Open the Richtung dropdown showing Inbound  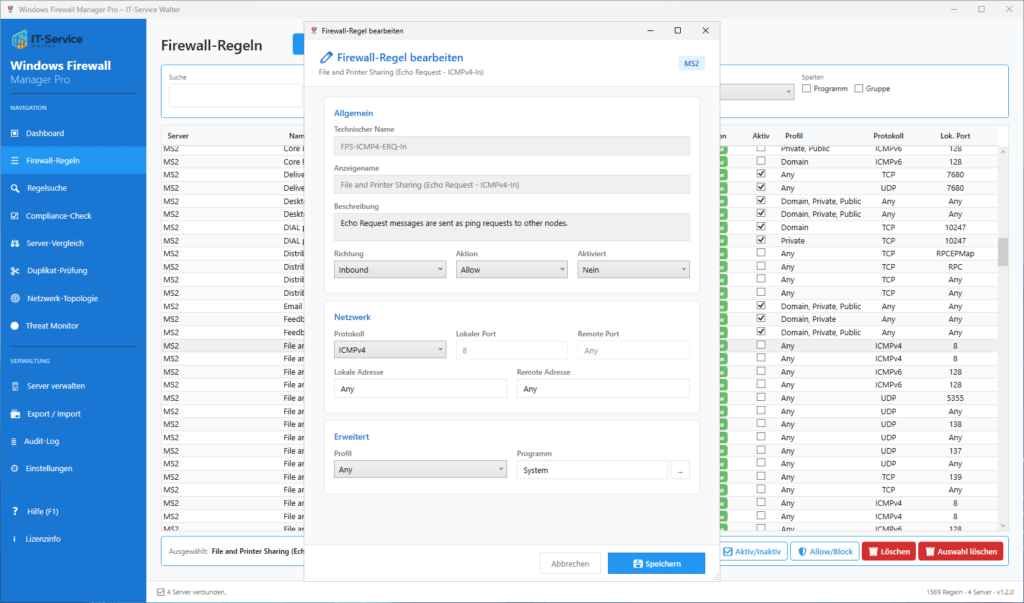(x=389, y=269)
